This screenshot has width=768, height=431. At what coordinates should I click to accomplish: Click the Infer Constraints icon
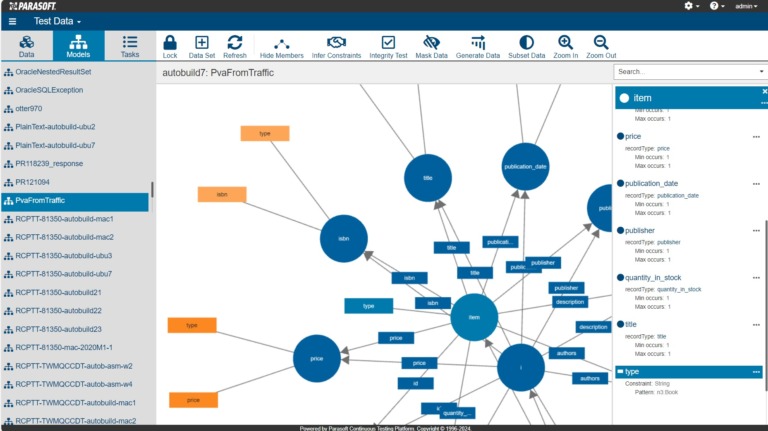336,43
